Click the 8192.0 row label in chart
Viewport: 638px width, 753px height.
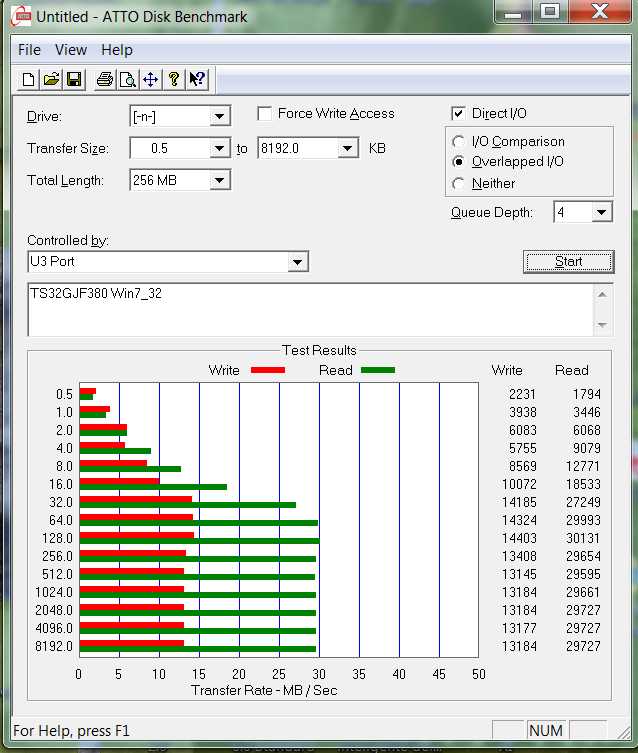click(x=54, y=646)
